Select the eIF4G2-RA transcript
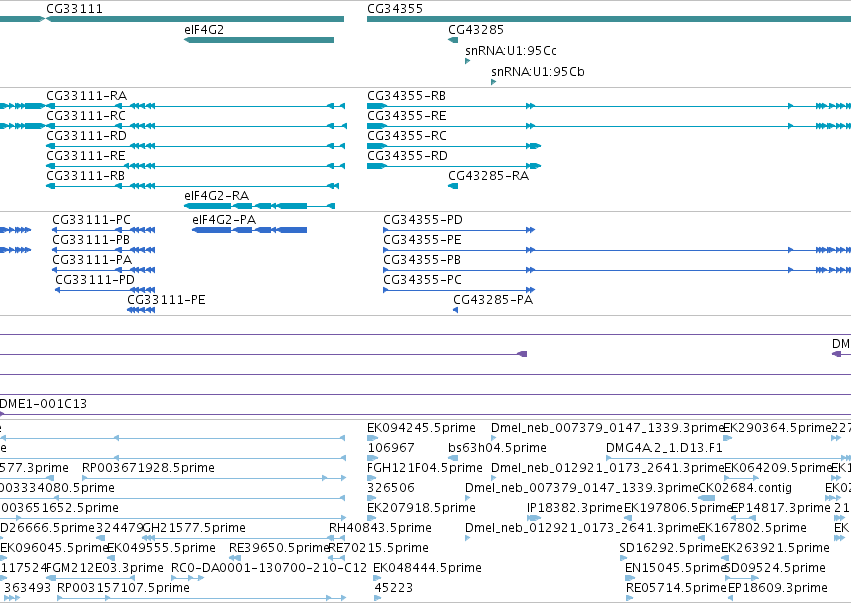This screenshot has height=603, width=851. (259, 206)
